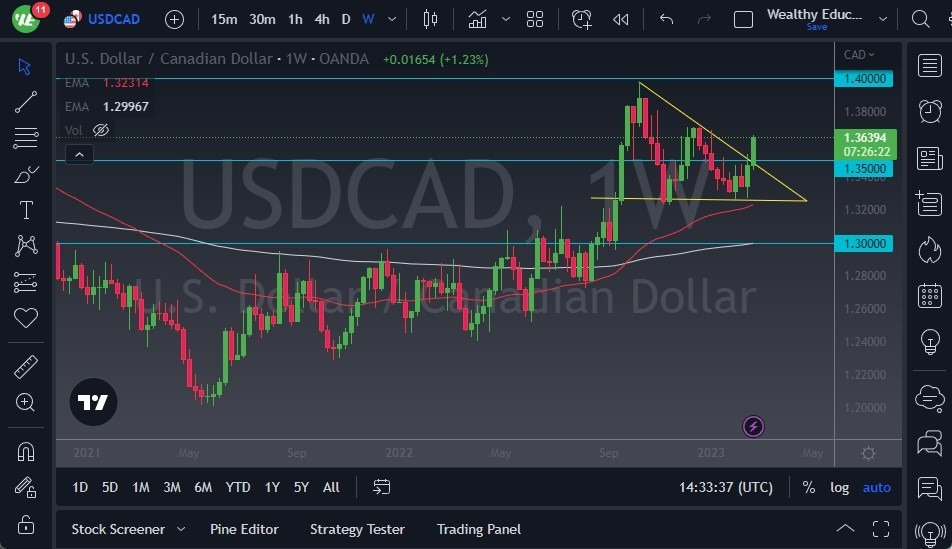Open the symbol search magnifier
Image resolution: width=952 pixels, height=549 pixels.
[x=920, y=19]
